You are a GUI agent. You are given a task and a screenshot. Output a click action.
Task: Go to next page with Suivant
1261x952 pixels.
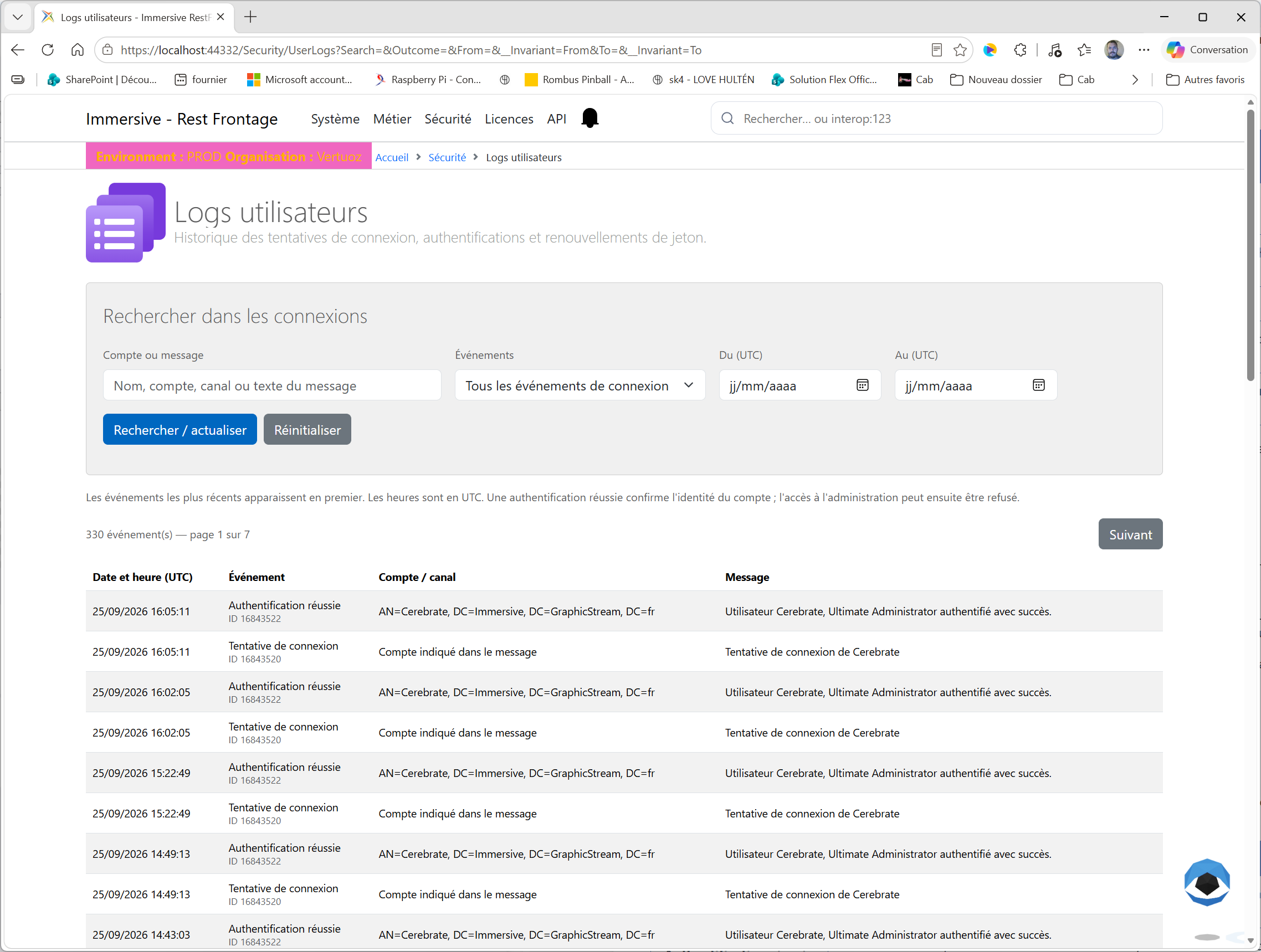pos(1130,534)
